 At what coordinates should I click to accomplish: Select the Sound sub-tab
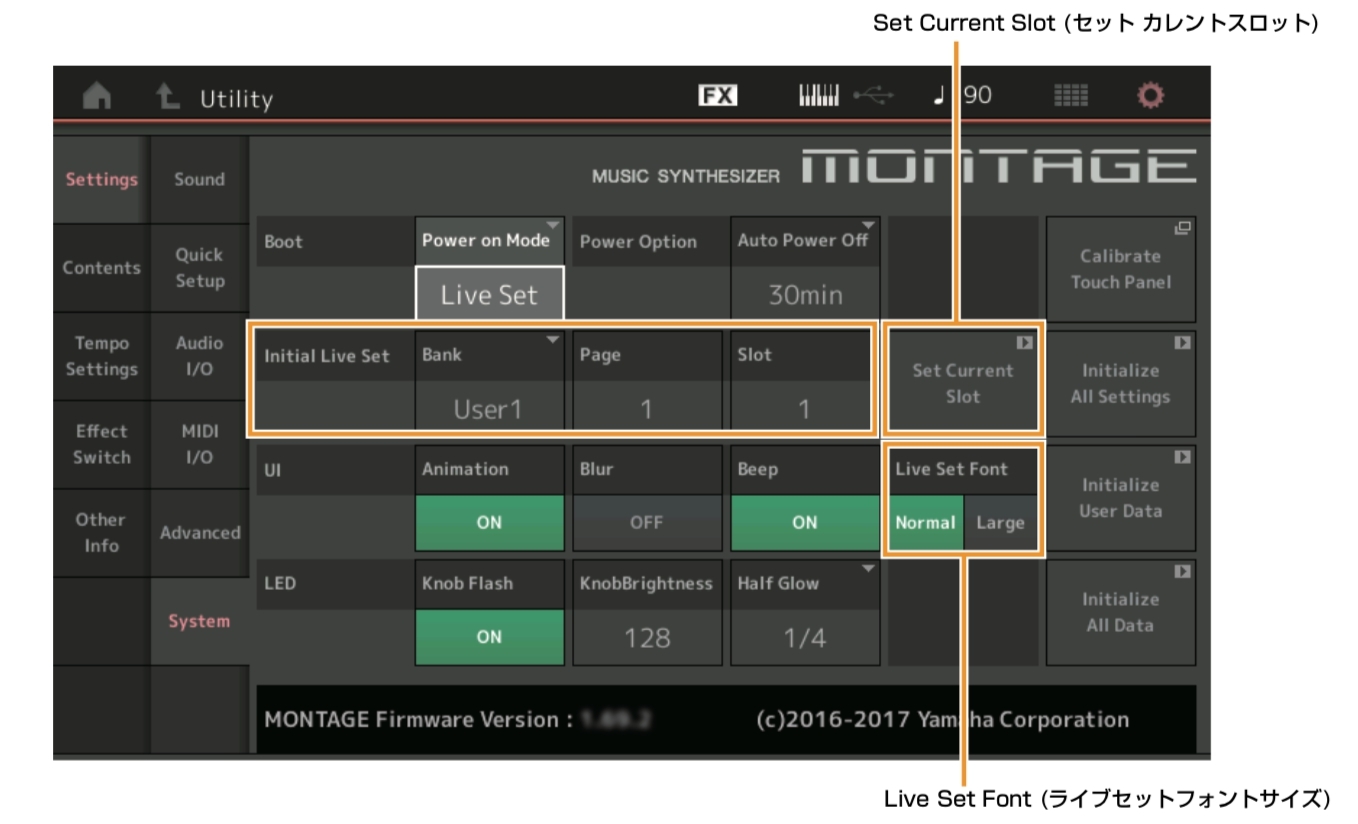pyautogui.click(x=199, y=180)
